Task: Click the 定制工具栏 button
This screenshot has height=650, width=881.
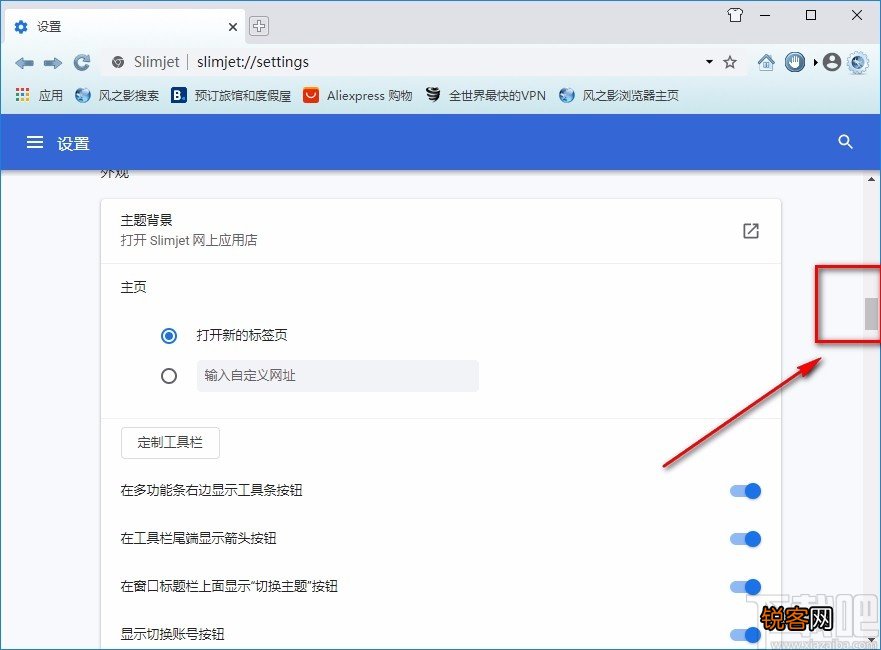Action: (170, 443)
